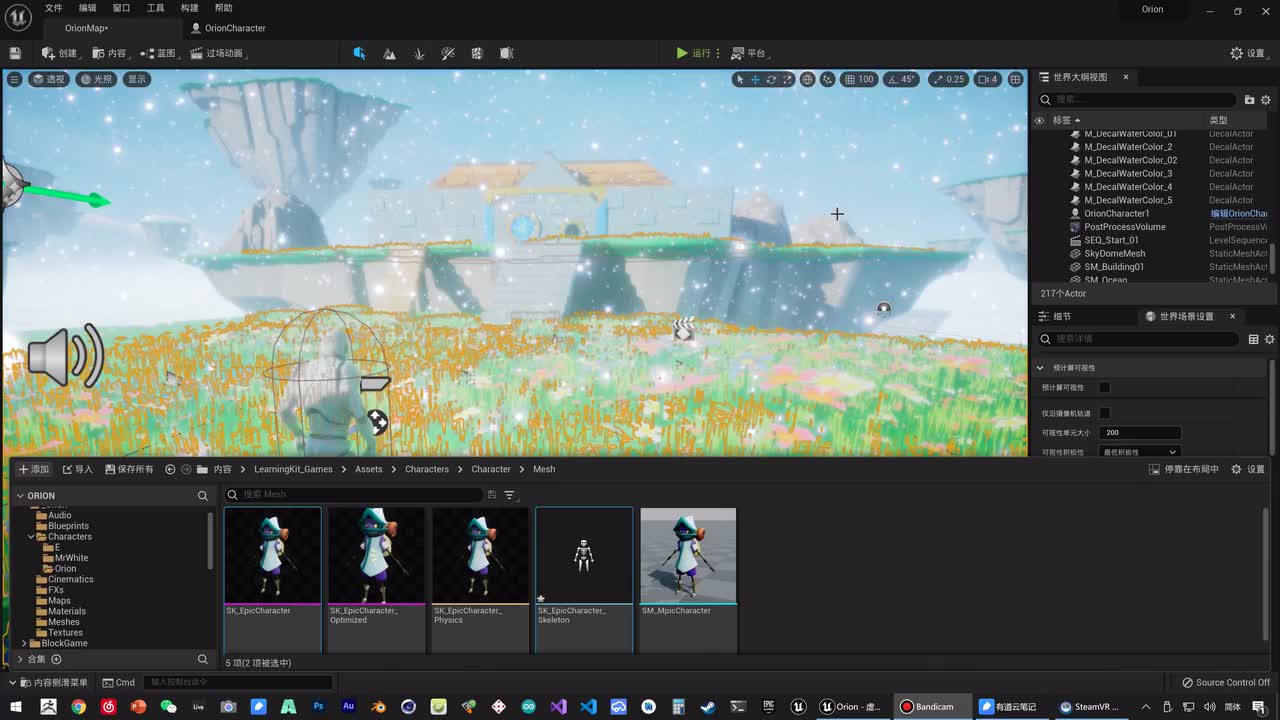Open LearningKit_Games in the breadcrumb path
The width and height of the screenshot is (1280, 720).
[x=293, y=469]
